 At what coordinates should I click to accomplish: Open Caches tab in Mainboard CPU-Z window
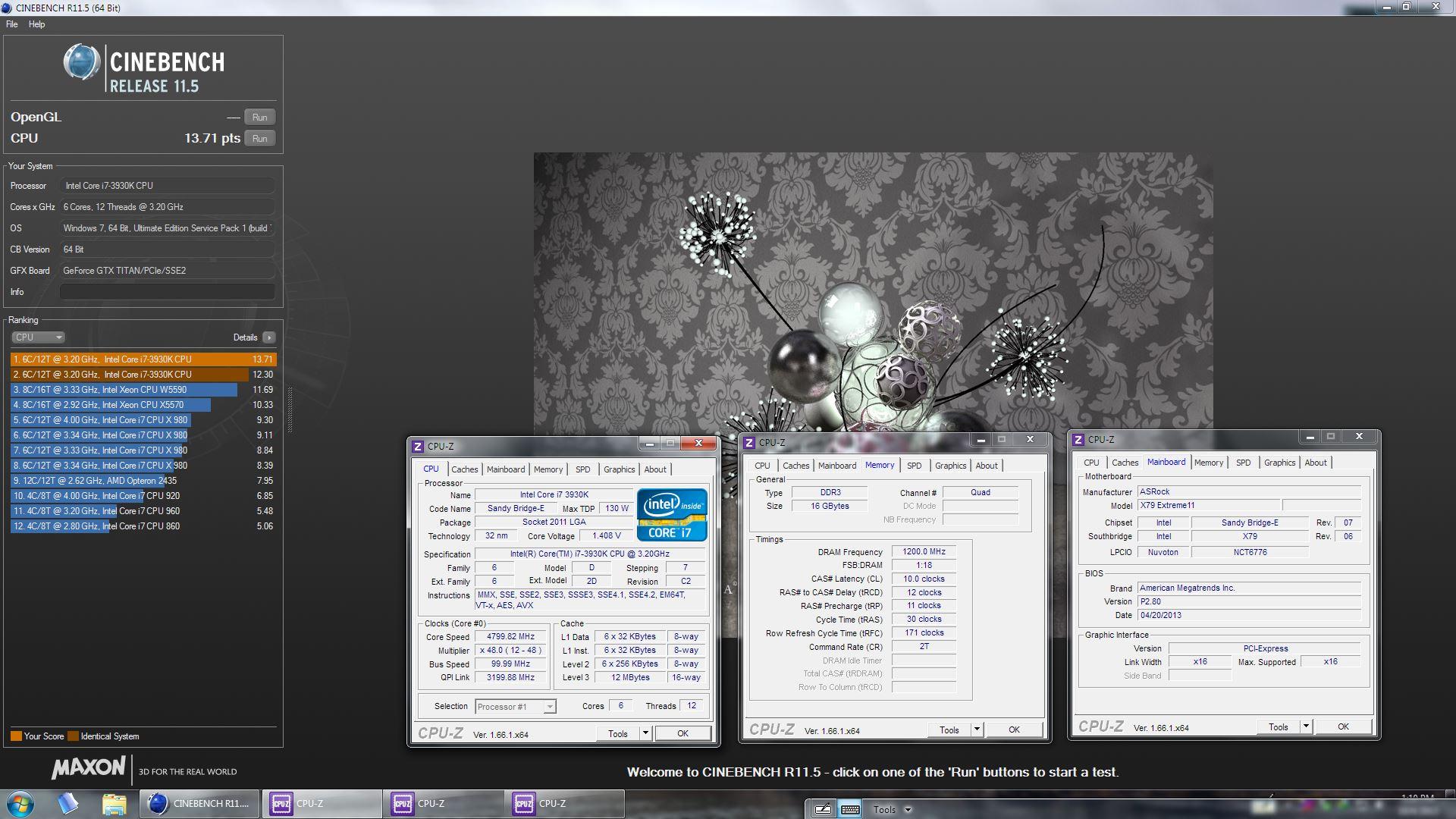pos(1125,463)
